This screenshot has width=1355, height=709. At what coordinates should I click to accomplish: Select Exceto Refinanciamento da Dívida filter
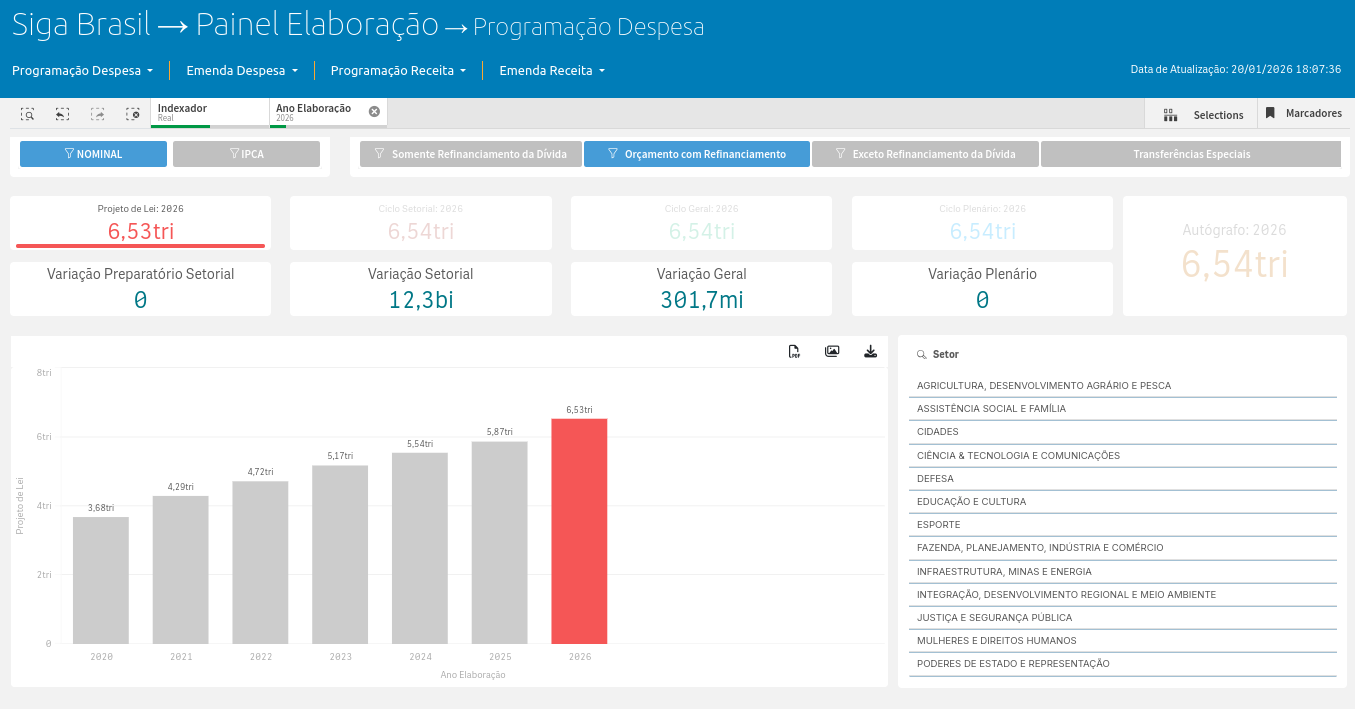pyautogui.click(x=924, y=154)
